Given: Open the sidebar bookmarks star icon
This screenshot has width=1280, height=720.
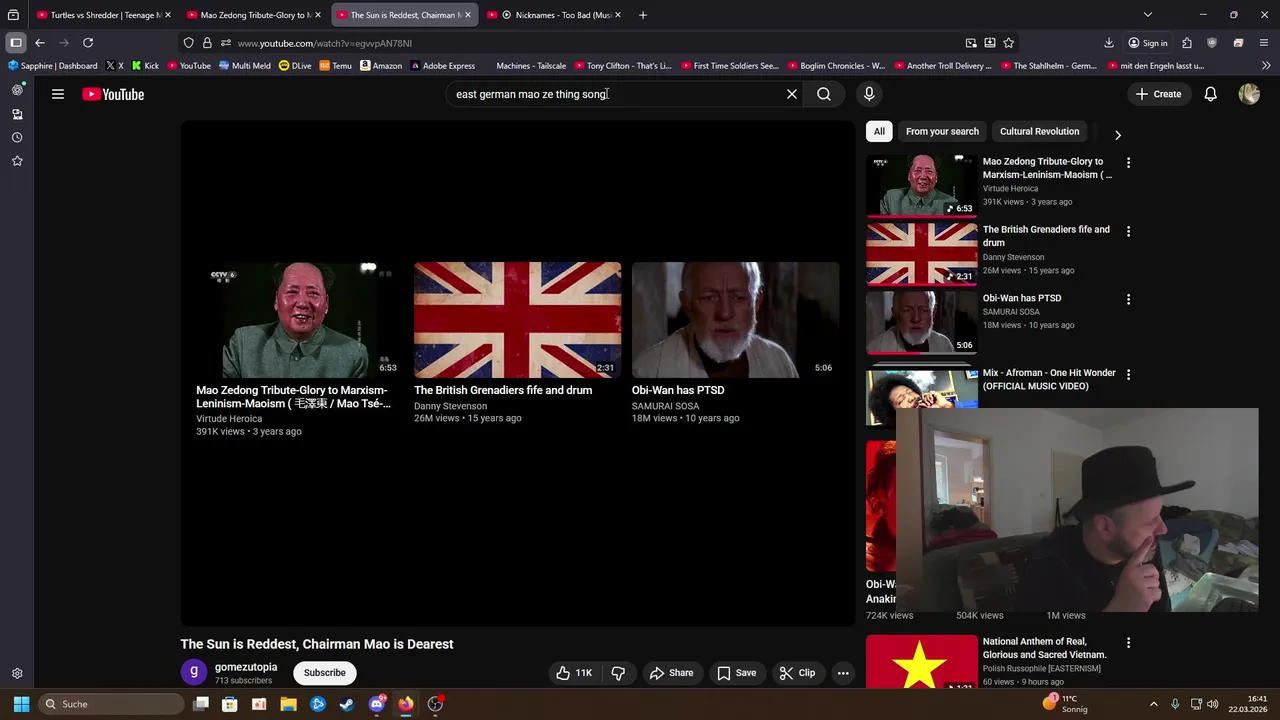Looking at the screenshot, I should point(17,161).
